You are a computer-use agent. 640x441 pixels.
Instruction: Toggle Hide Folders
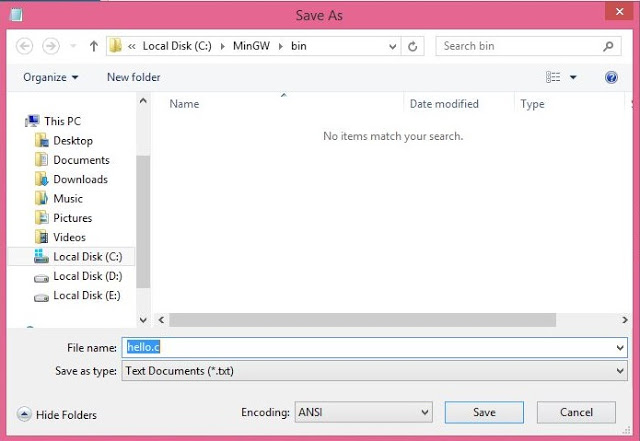(57, 414)
